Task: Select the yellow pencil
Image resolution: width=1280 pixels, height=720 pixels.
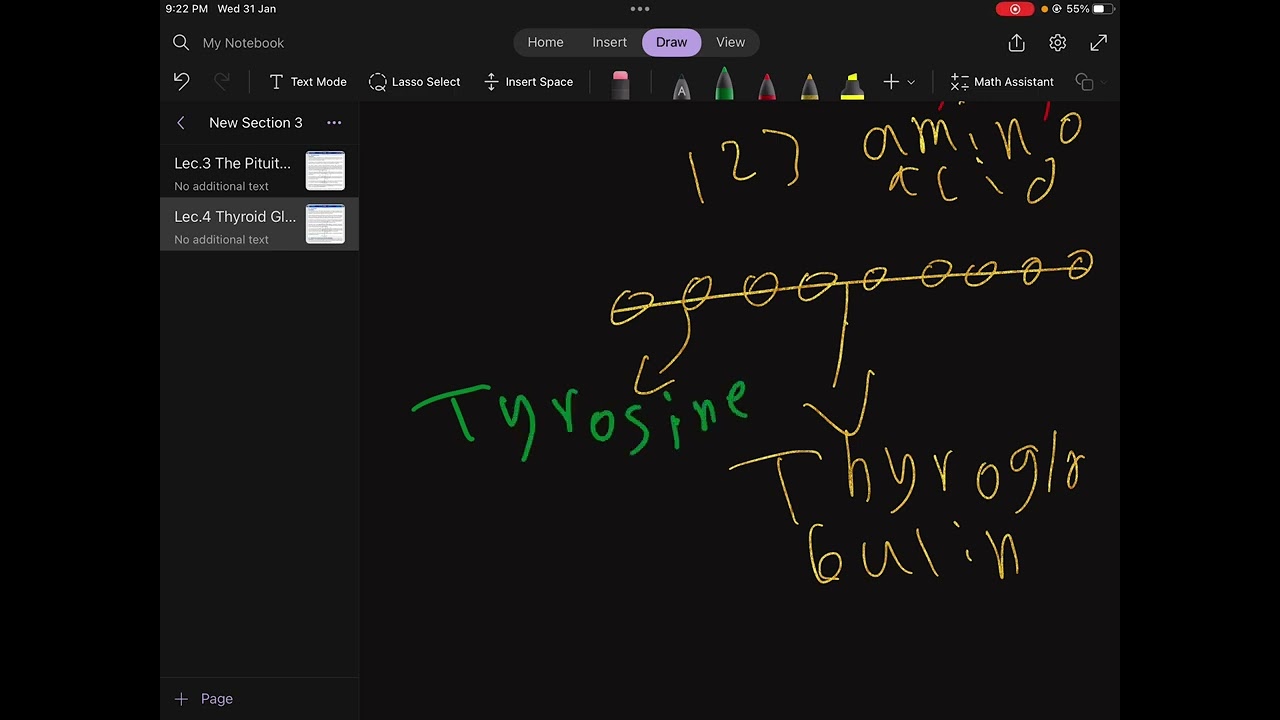Action: pos(810,86)
